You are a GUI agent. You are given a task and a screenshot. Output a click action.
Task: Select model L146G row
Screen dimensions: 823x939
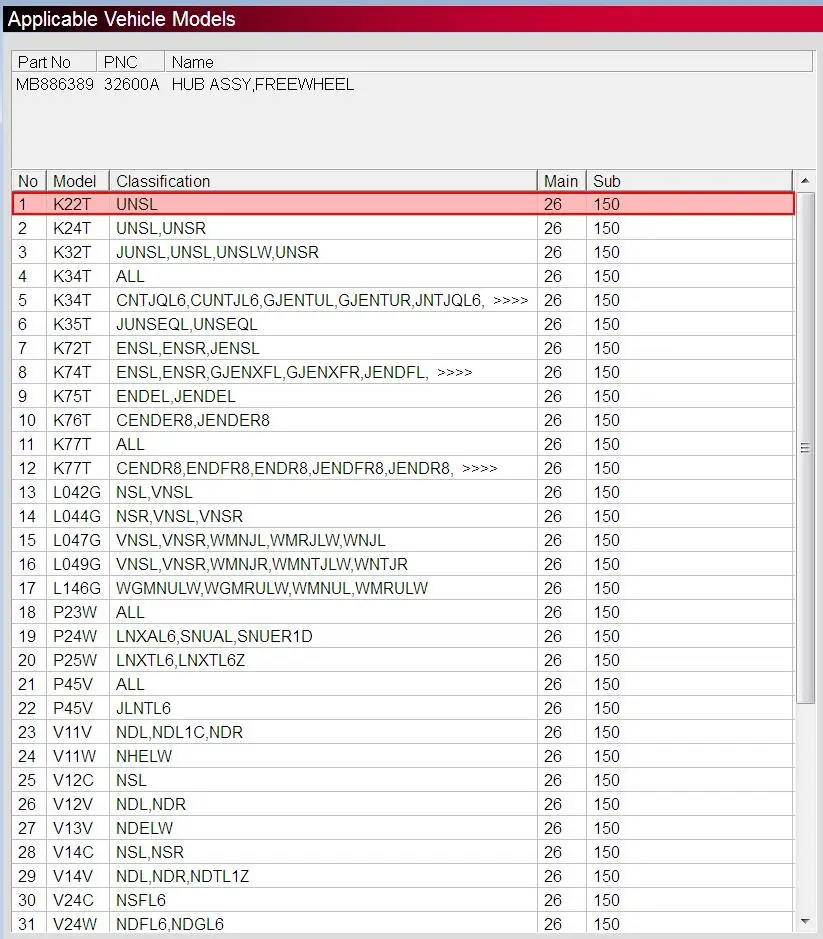[403, 587]
